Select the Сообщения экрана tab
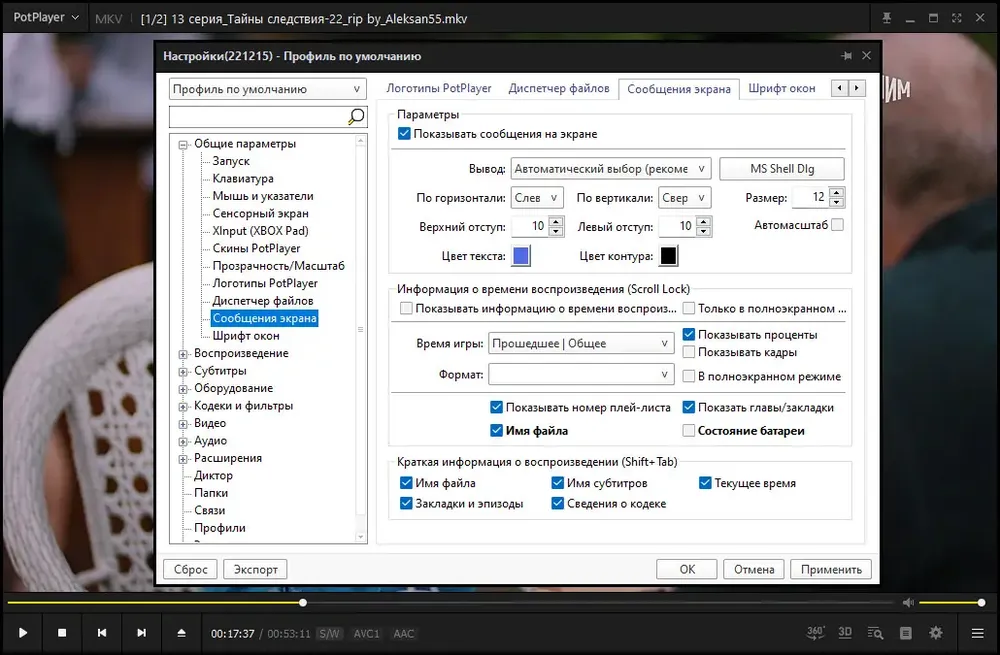 (x=679, y=89)
